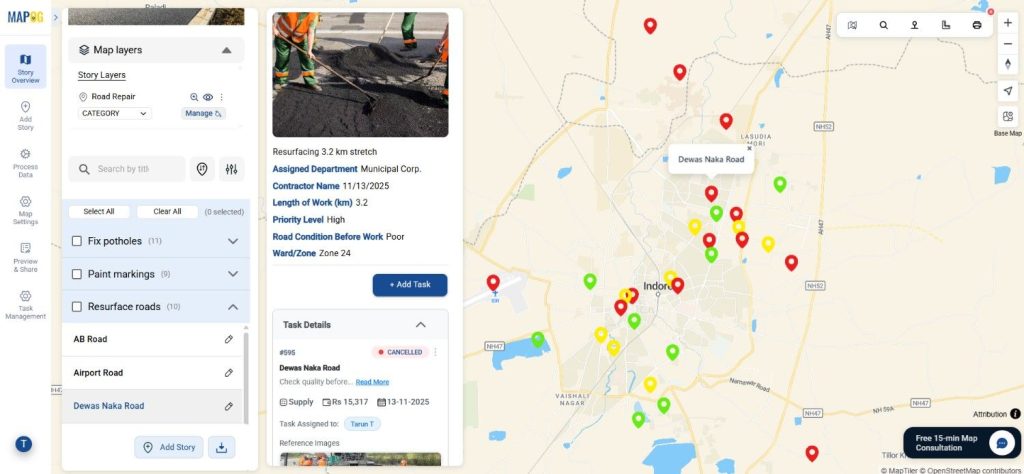Click the red pin under Dewas Naka Road popup
The width and height of the screenshot is (1024, 474).
pyautogui.click(x=711, y=193)
